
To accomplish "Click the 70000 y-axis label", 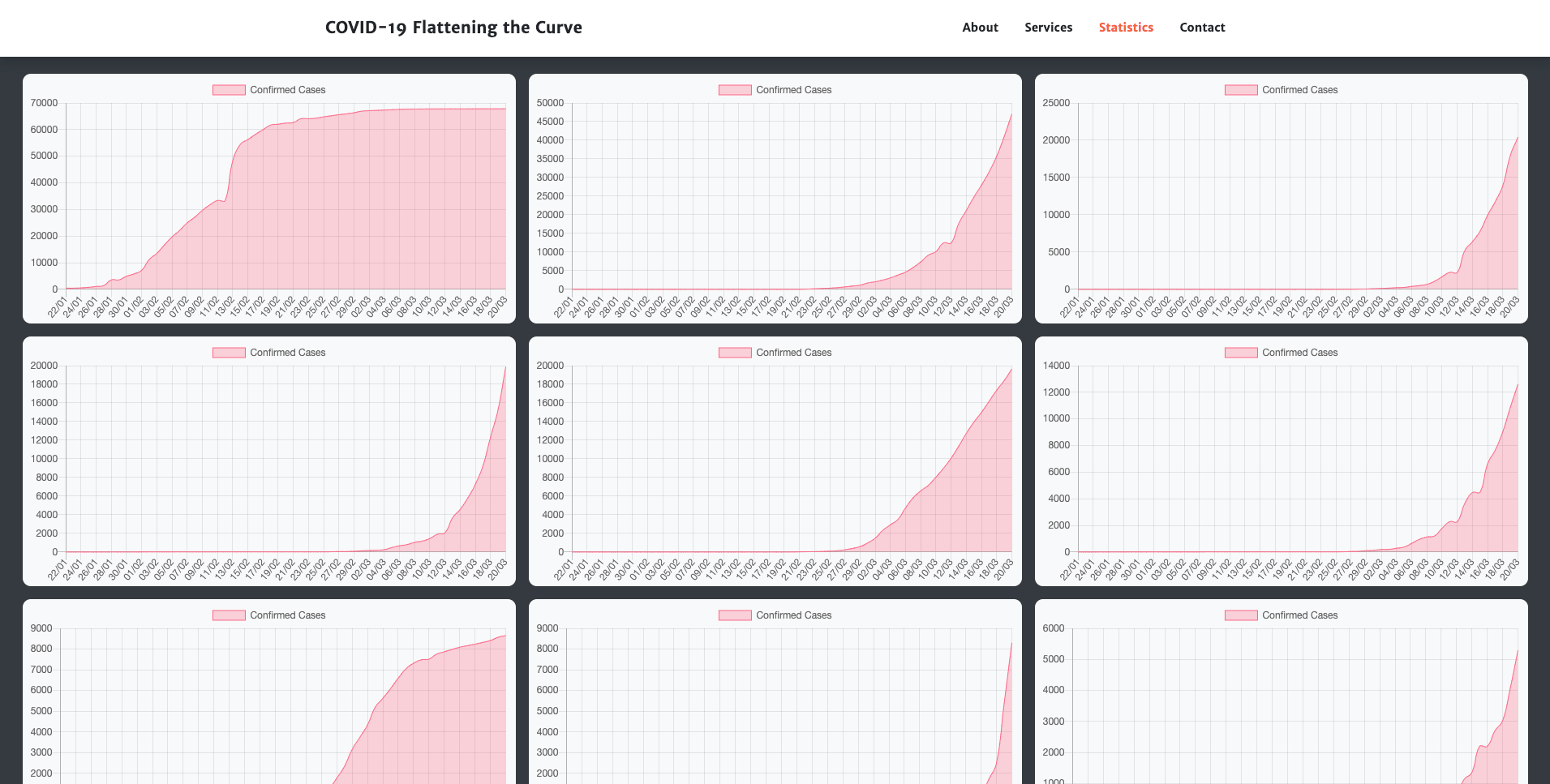I will (x=44, y=103).
